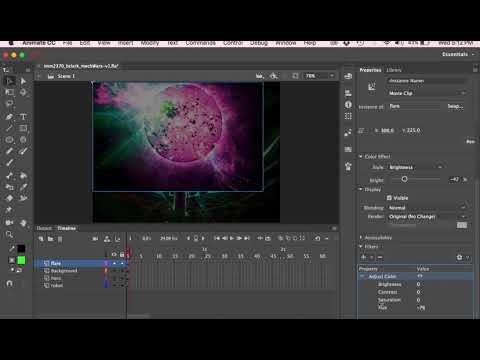
Task: Click the Remove Filter minus icon
Action: click(x=380, y=257)
